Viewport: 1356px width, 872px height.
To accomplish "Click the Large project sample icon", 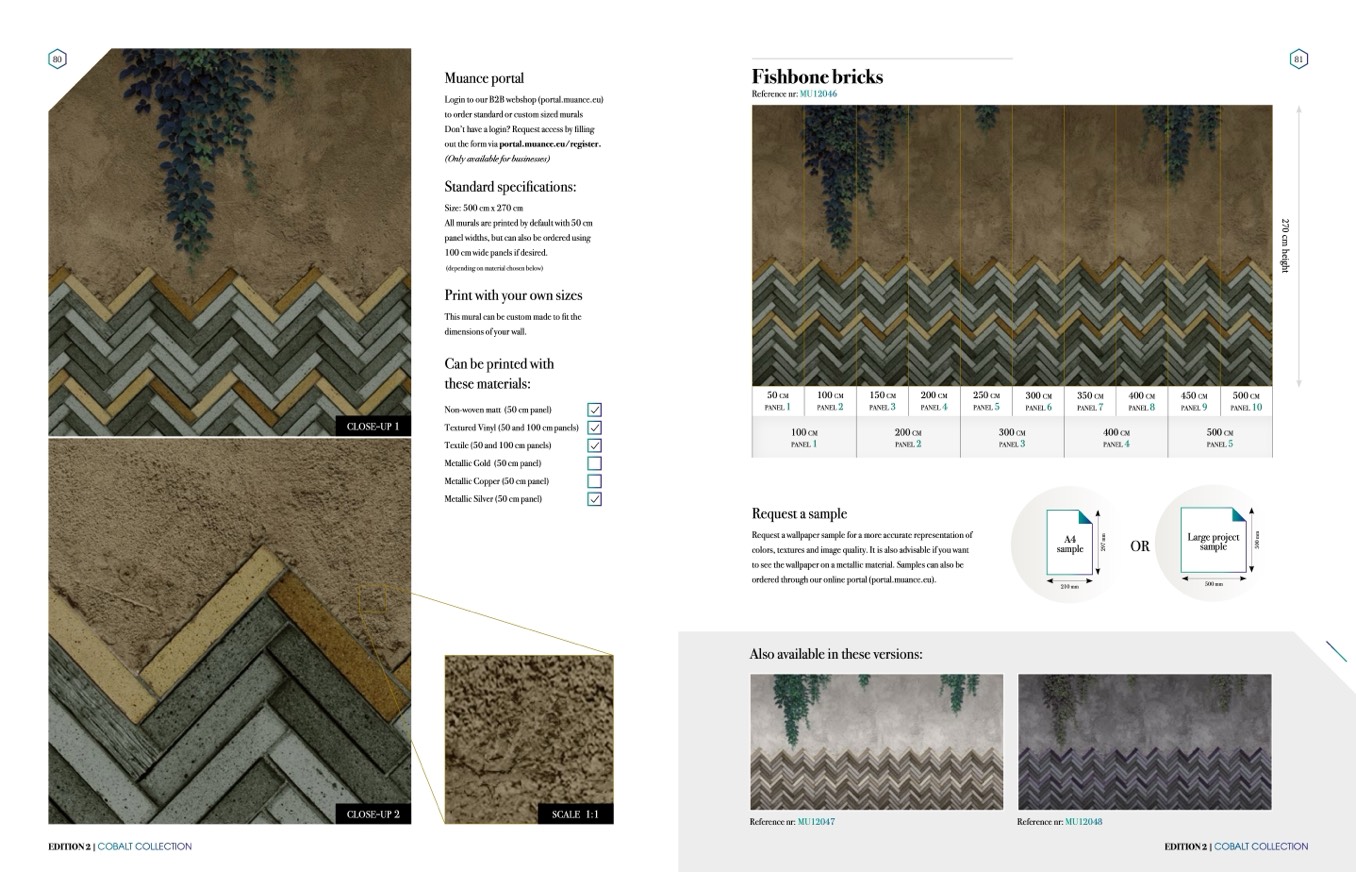I will (x=1212, y=541).
